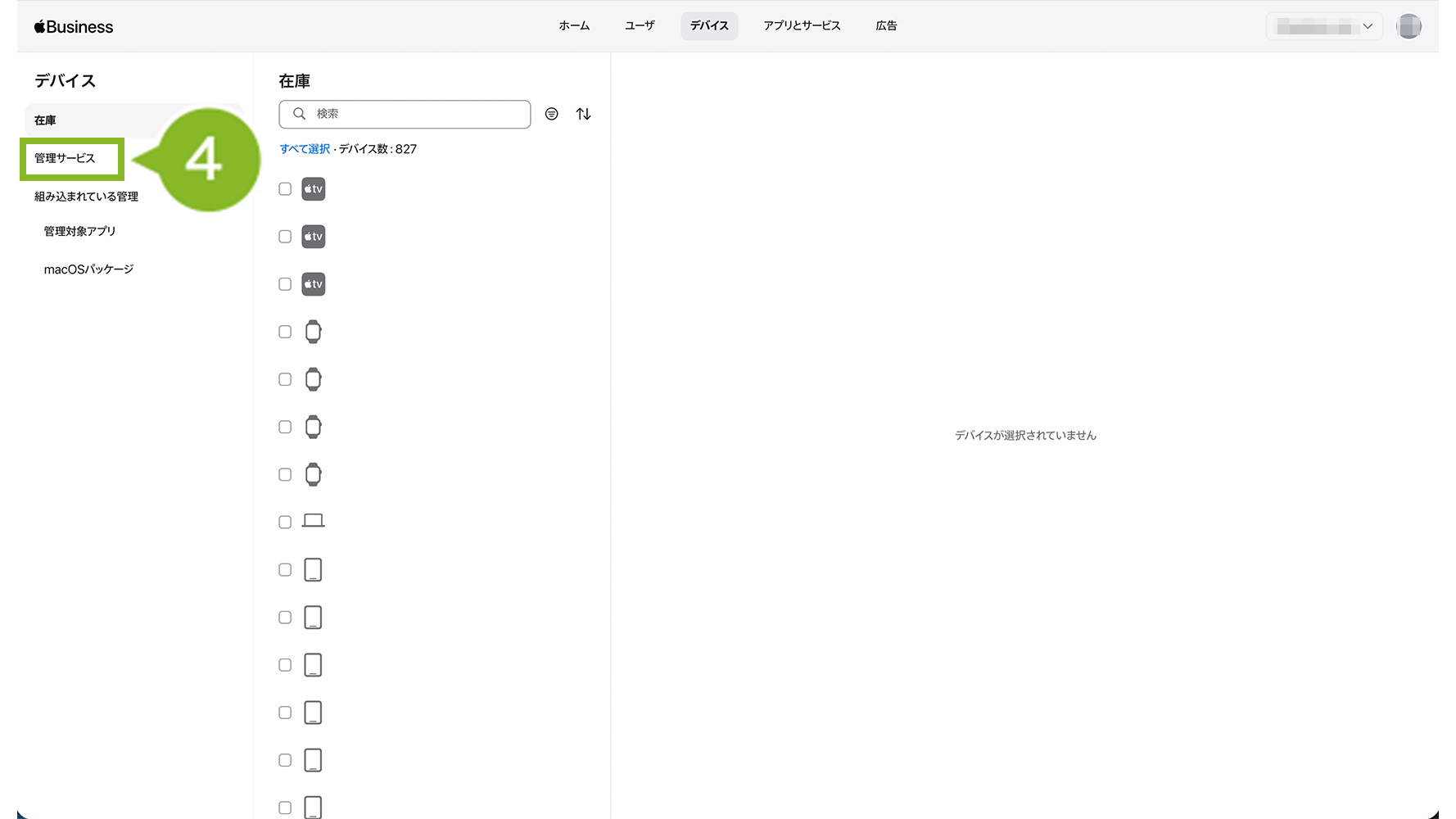Check the first Apple TV checkbox
Viewport: 1456px width, 819px height.
click(x=285, y=189)
